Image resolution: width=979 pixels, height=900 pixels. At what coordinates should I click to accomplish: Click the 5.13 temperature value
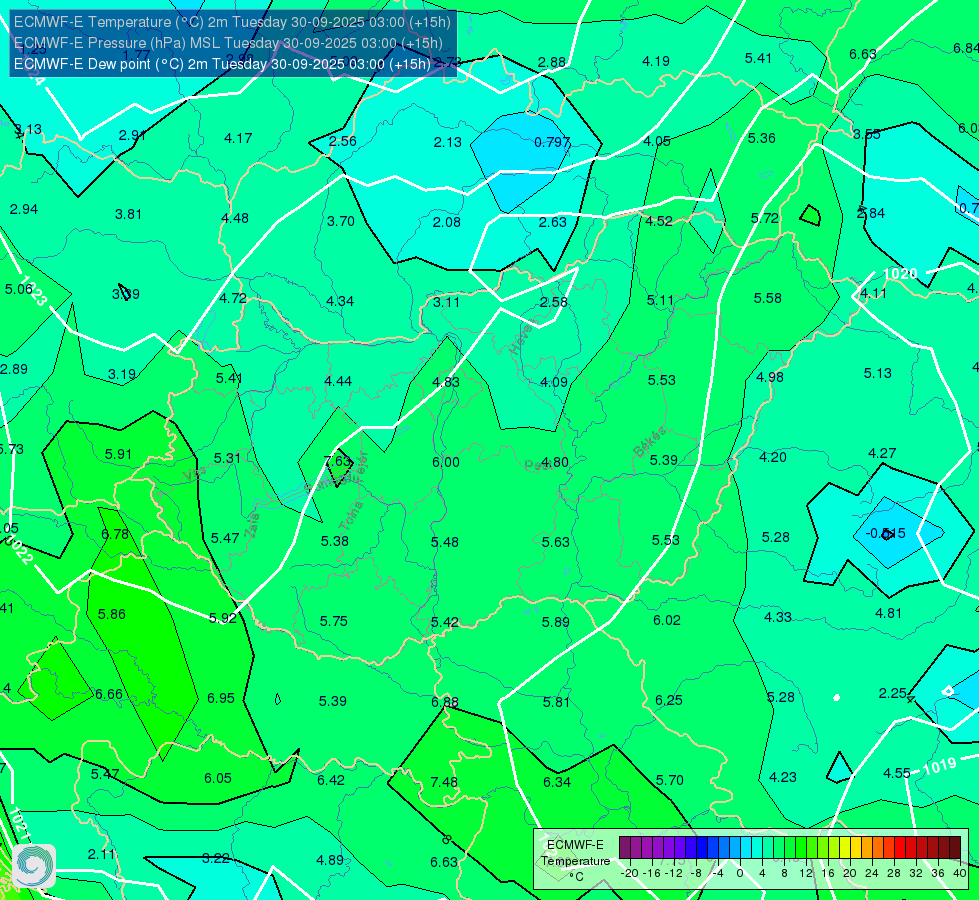click(878, 373)
